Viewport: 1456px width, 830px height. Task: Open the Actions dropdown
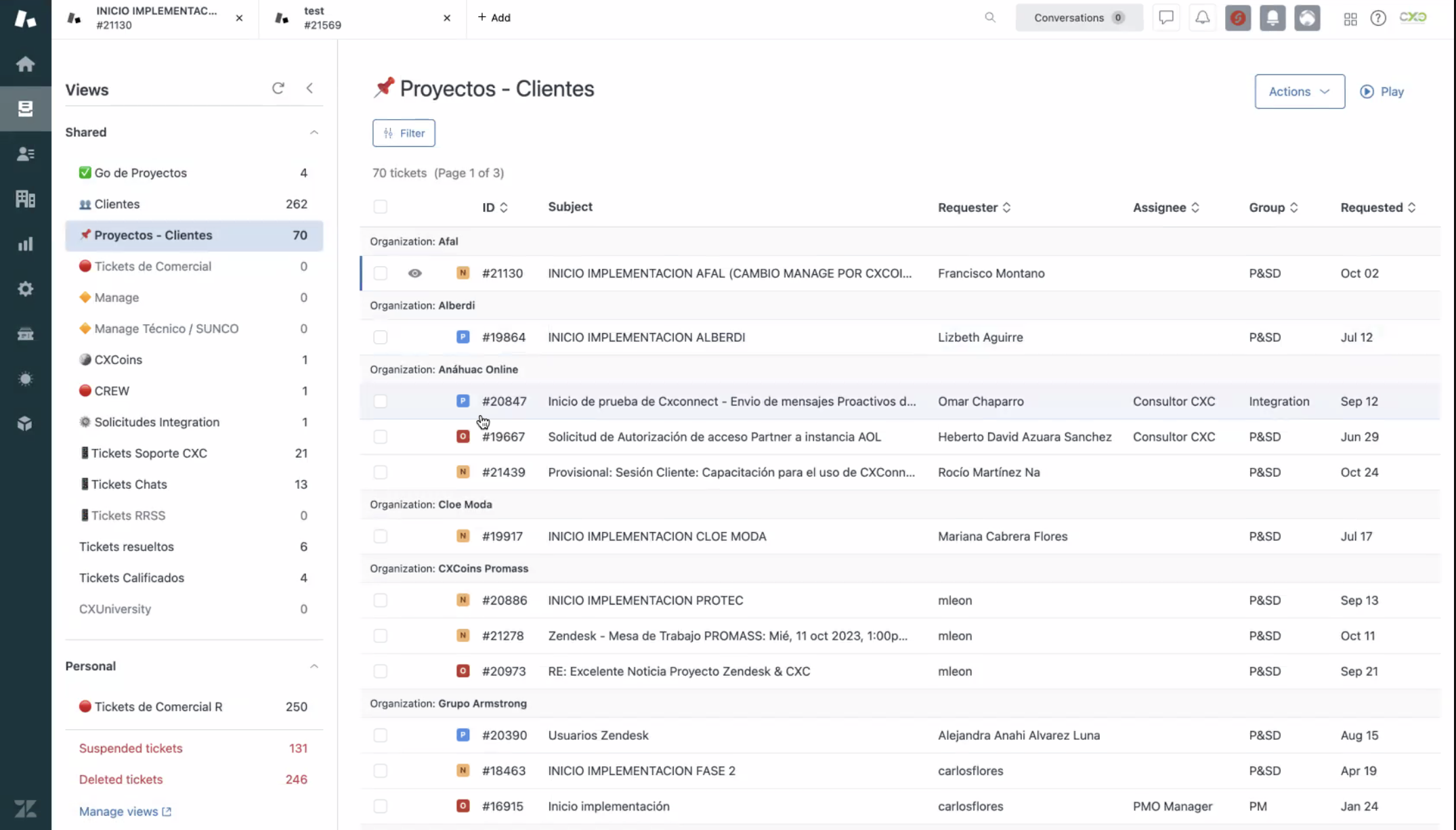1300,91
